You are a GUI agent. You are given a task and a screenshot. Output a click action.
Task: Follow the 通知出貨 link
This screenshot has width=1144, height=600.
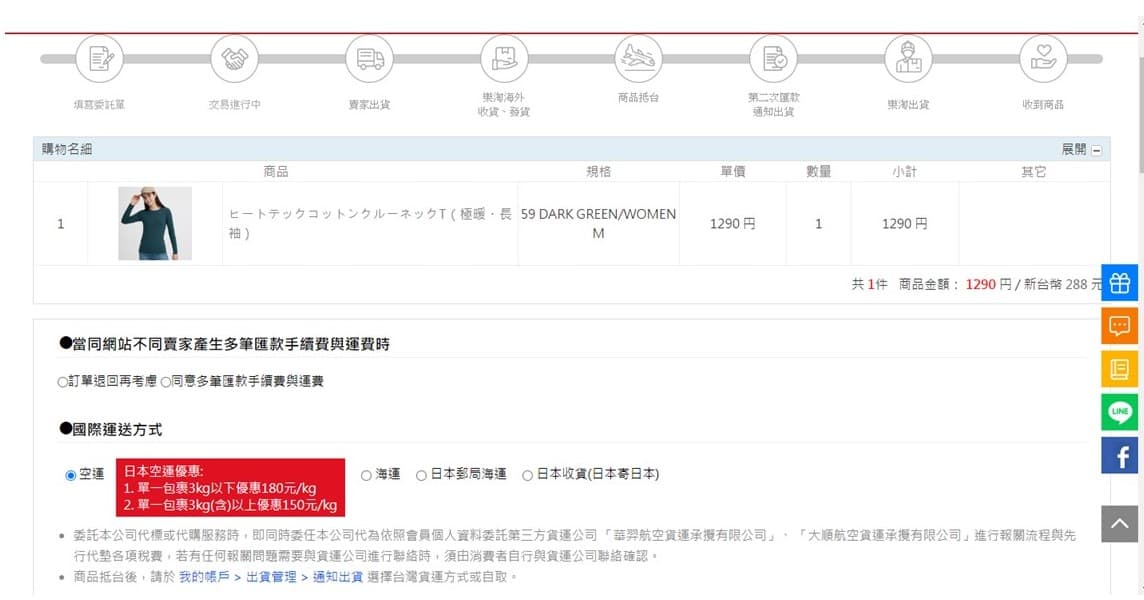[338, 577]
